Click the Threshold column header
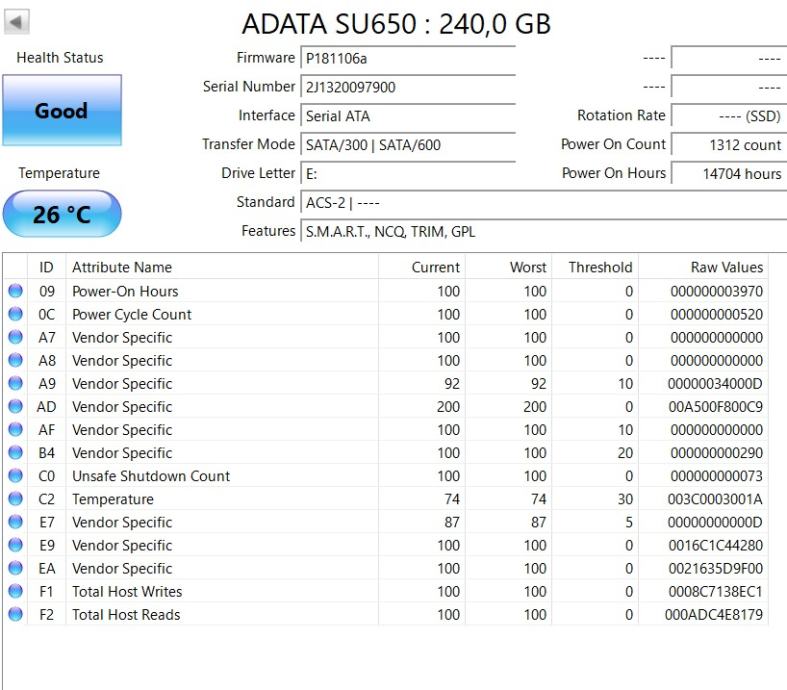The image size is (787, 690). [595, 267]
